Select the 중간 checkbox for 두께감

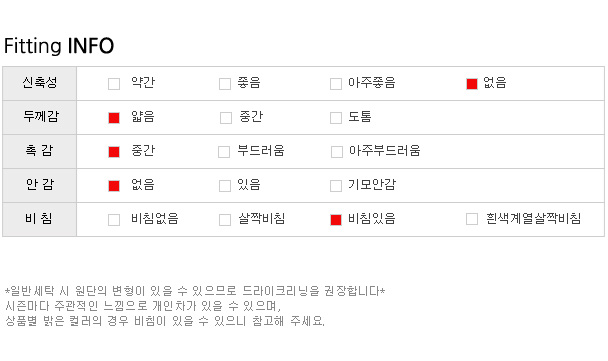point(226,118)
